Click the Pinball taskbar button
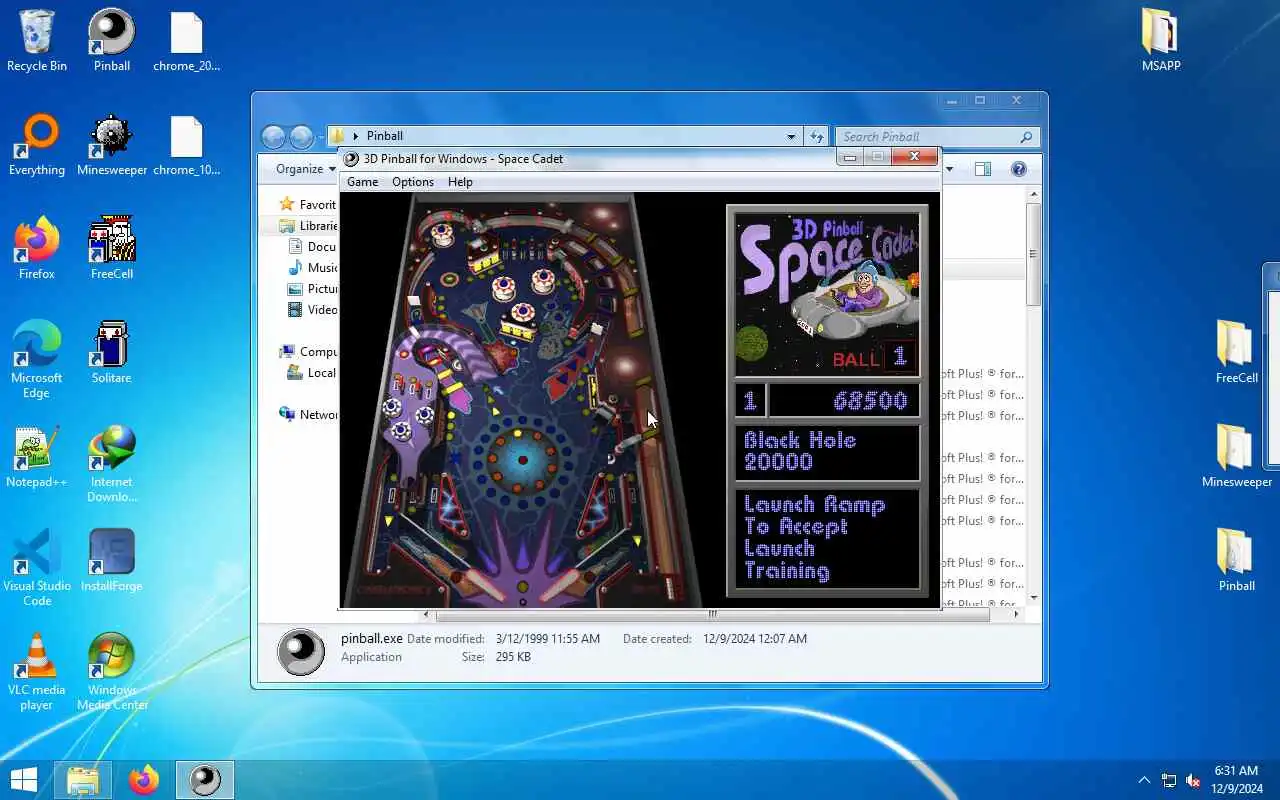Viewport: 1280px width, 800px height. coord(205,780)
